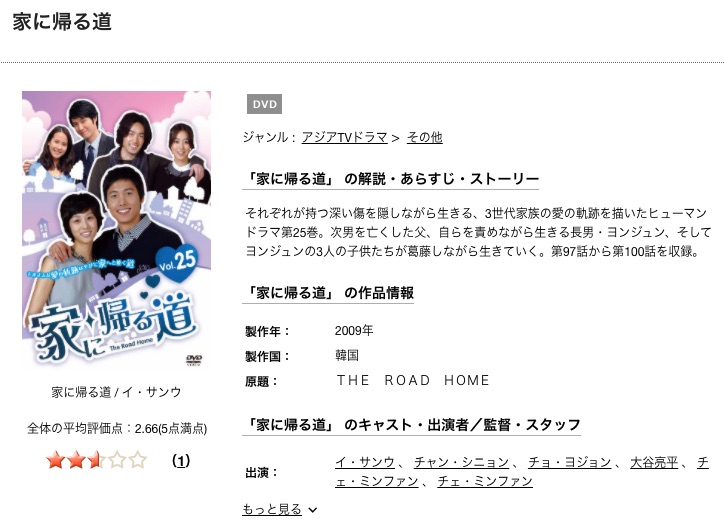Click the half-filled third rating star
724x524 pixels.
(97, 460)
